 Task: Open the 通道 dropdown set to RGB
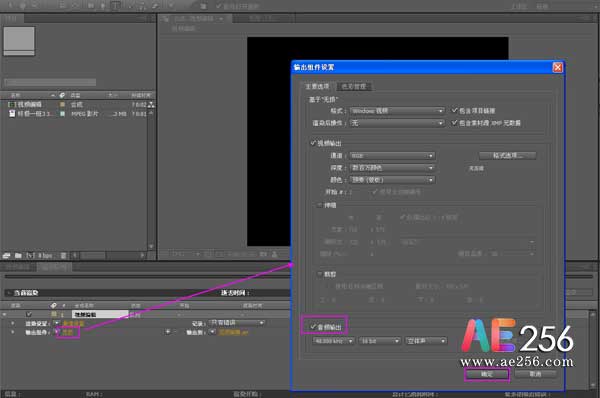392,156
